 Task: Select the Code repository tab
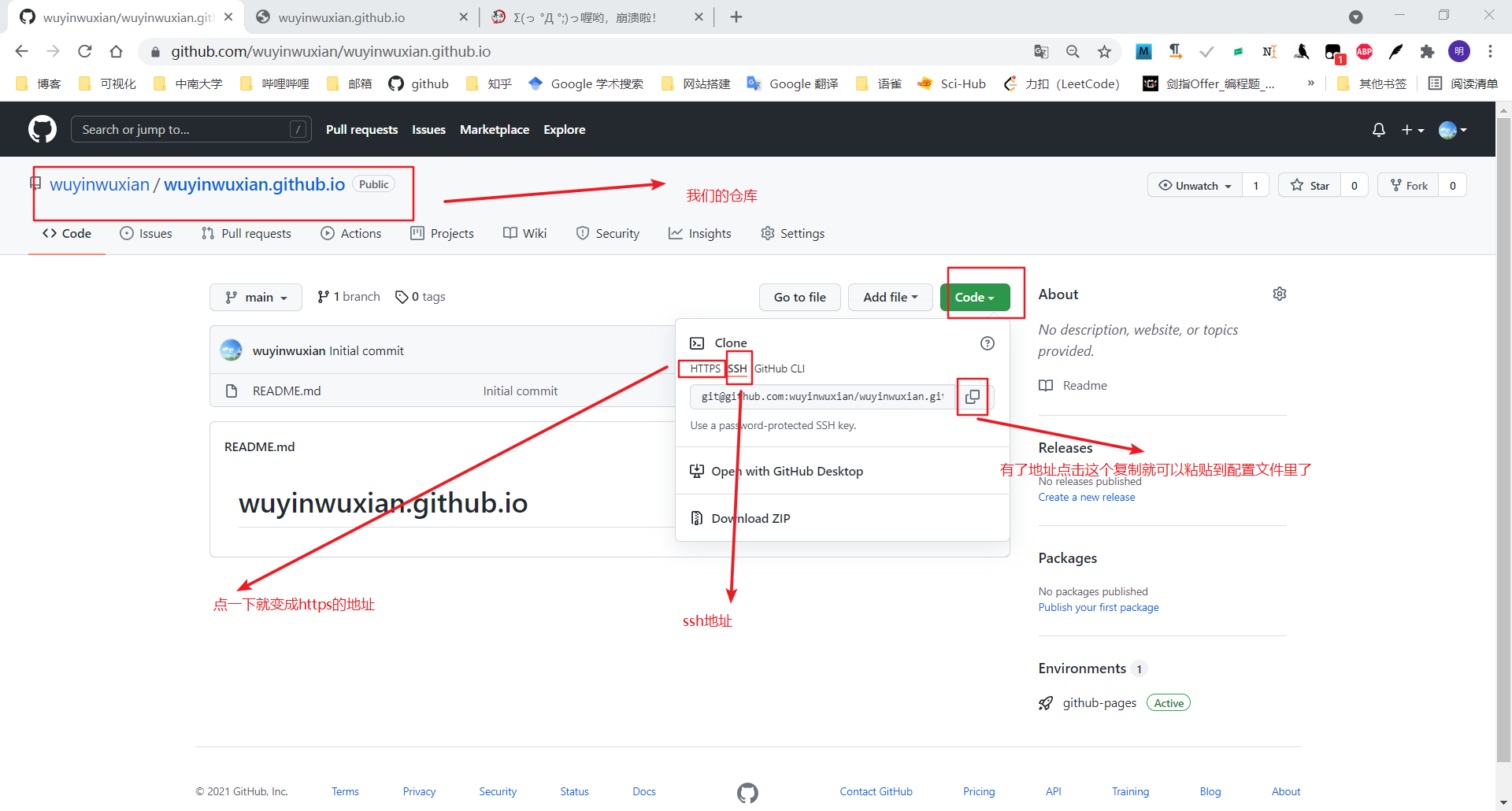pyautogui.click(x=67, y=233)
